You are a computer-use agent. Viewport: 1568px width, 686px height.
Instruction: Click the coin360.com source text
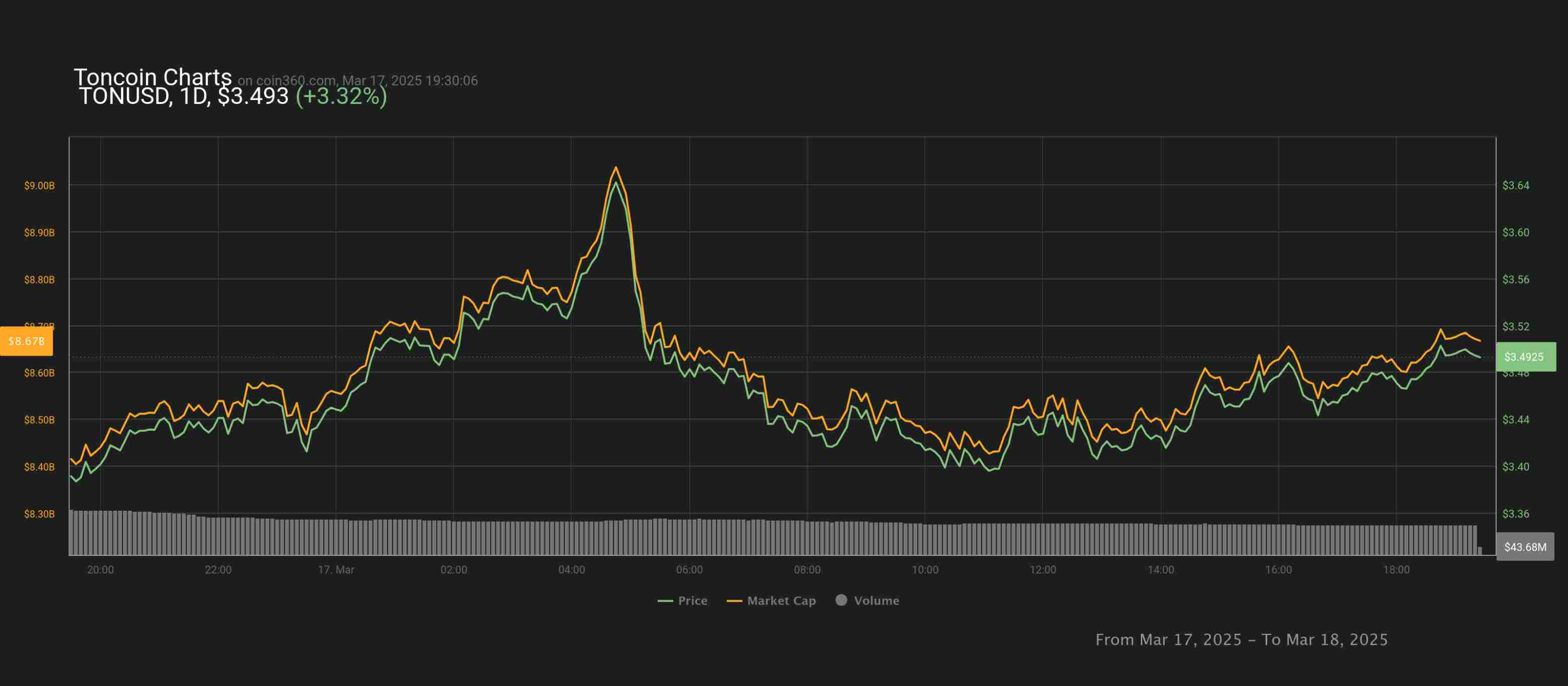click(x=296, y=80)
